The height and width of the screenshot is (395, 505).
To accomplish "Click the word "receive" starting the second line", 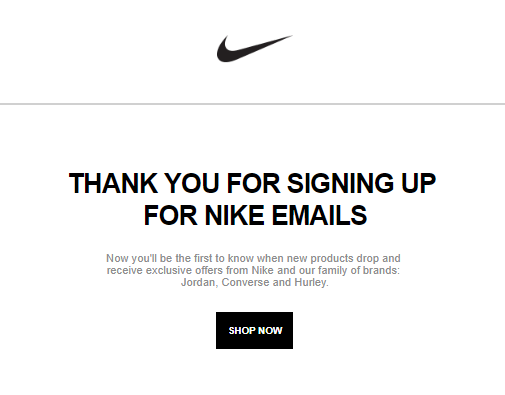I will coord(125,270).
